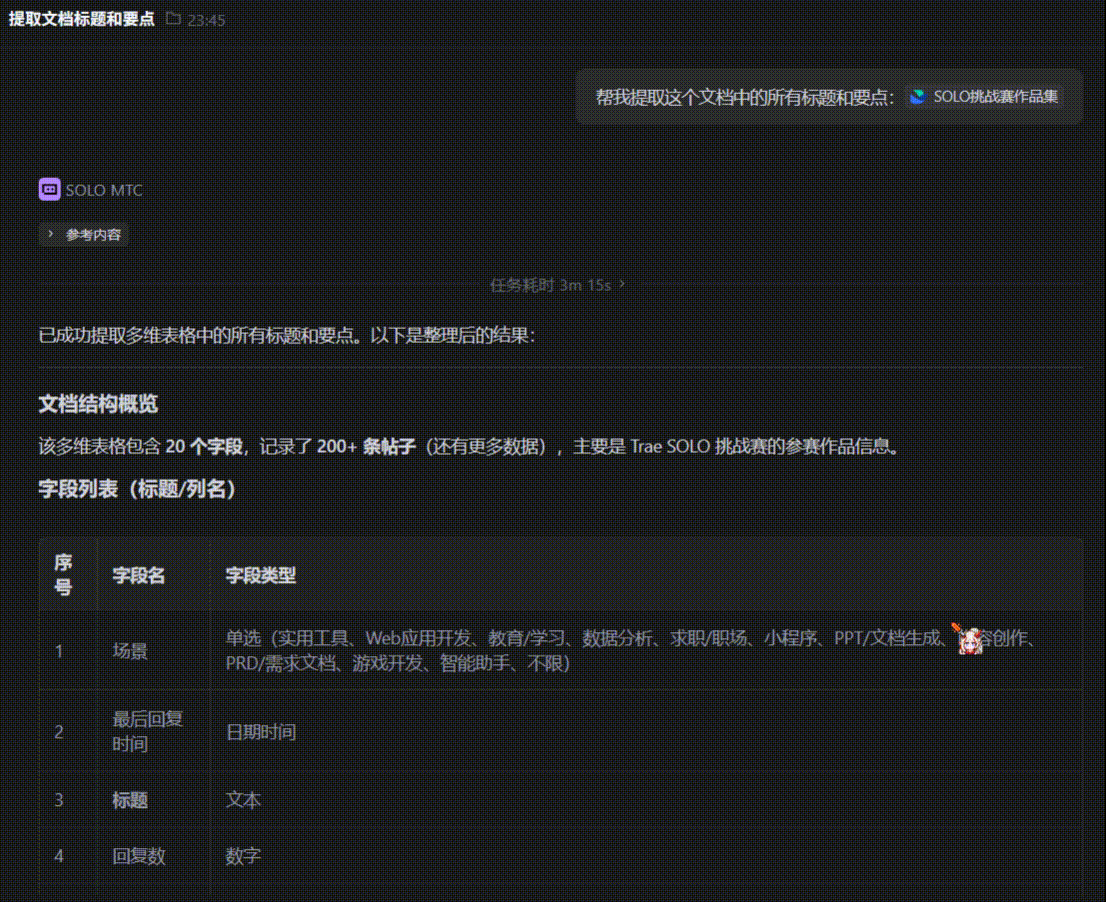Expand the 参考内容 section

click(84, 234)
